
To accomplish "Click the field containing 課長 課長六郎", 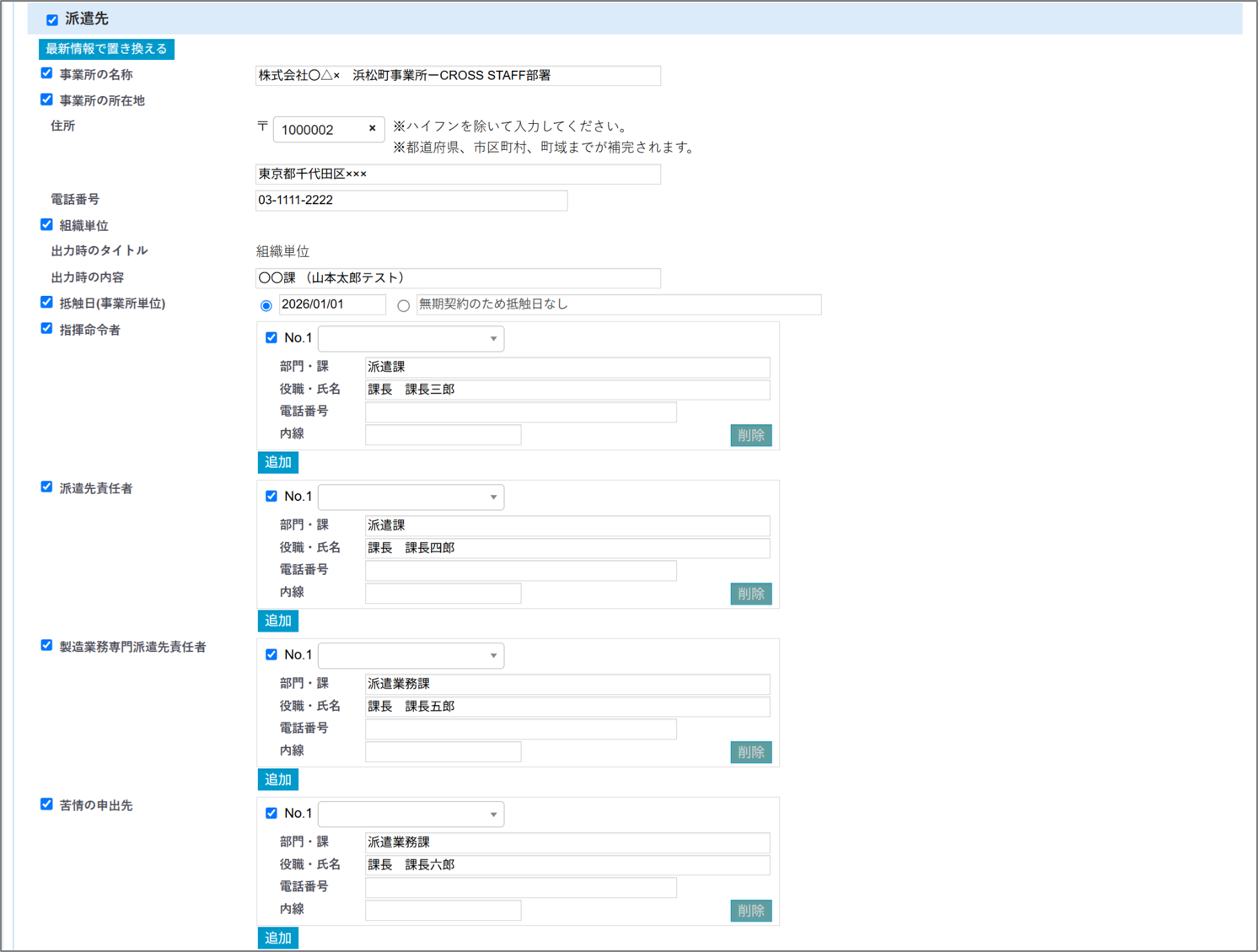I will coord(567,865).
